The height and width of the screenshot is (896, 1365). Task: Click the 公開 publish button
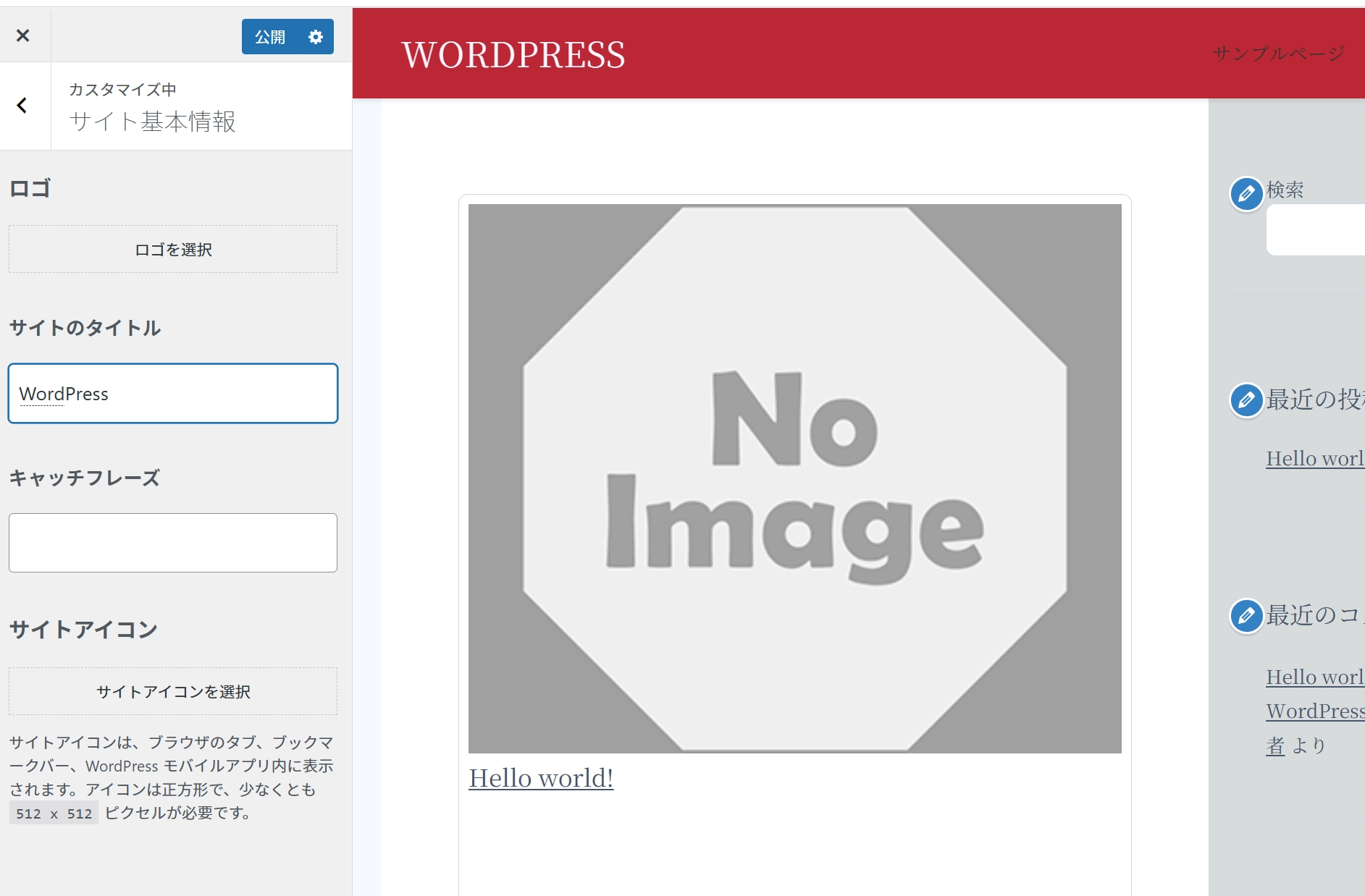[x=270, y=37]
